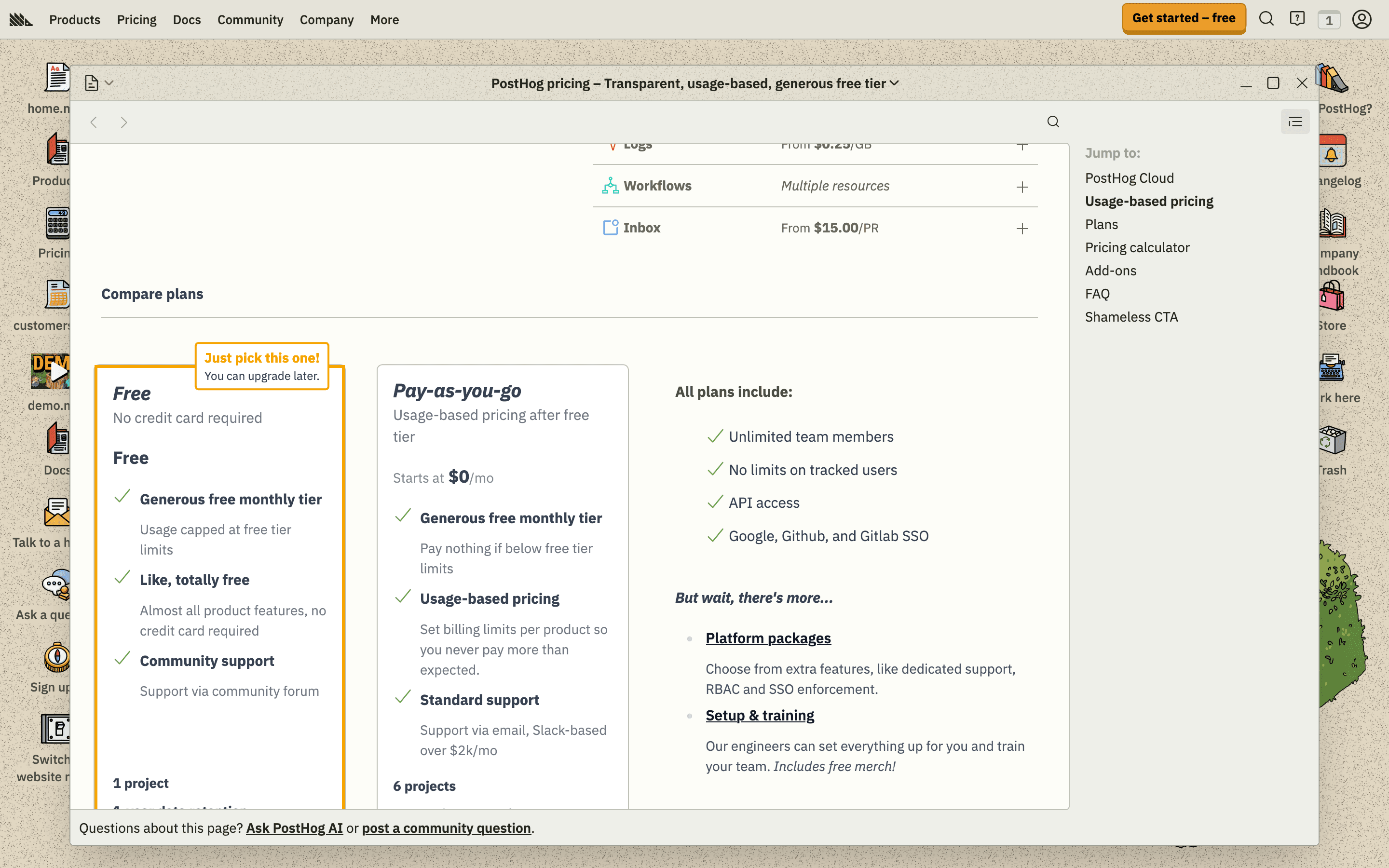Open the search icon in top navigation
Image resolution: width=1389 pixels, height=868 pixels.
click(1266, 19)
